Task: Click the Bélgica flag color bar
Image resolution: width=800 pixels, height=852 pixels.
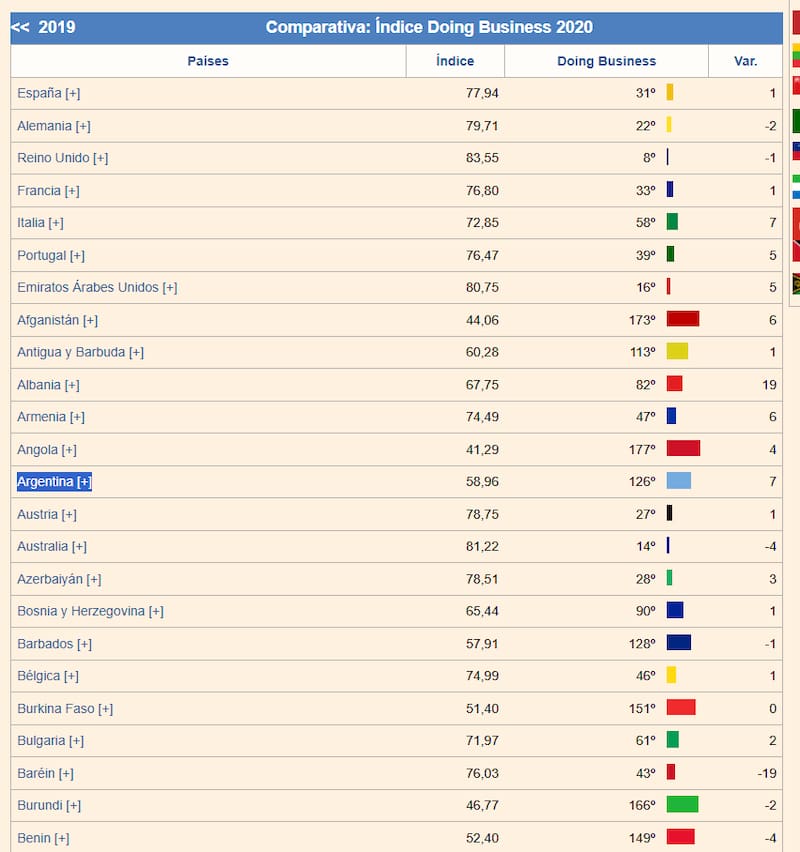Action: (x=671, y=675)
